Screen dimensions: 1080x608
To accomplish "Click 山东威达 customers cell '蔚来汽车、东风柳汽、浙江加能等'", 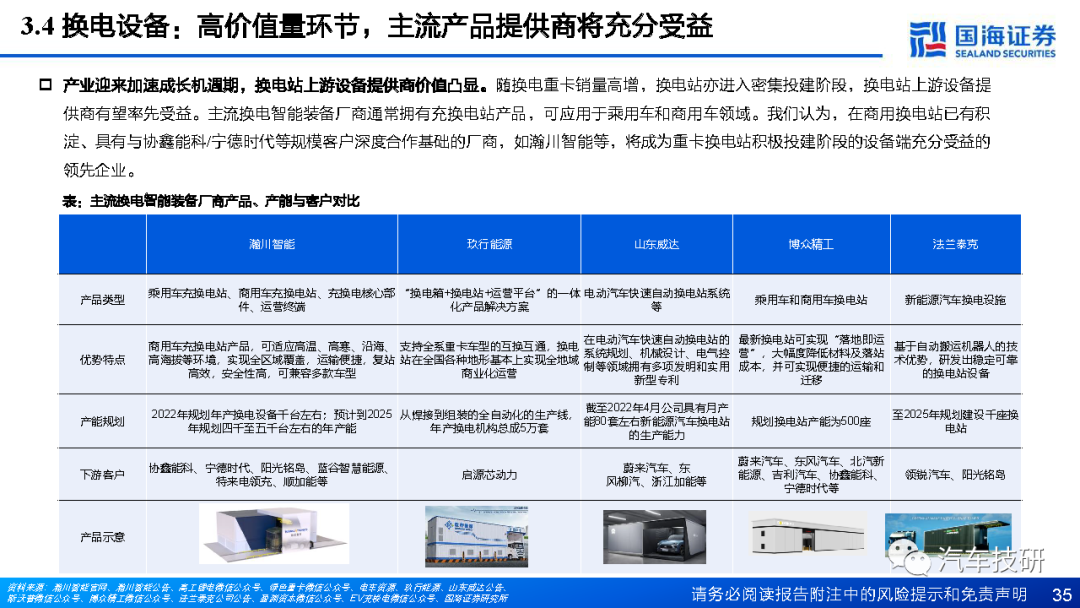I will [656, 475].
